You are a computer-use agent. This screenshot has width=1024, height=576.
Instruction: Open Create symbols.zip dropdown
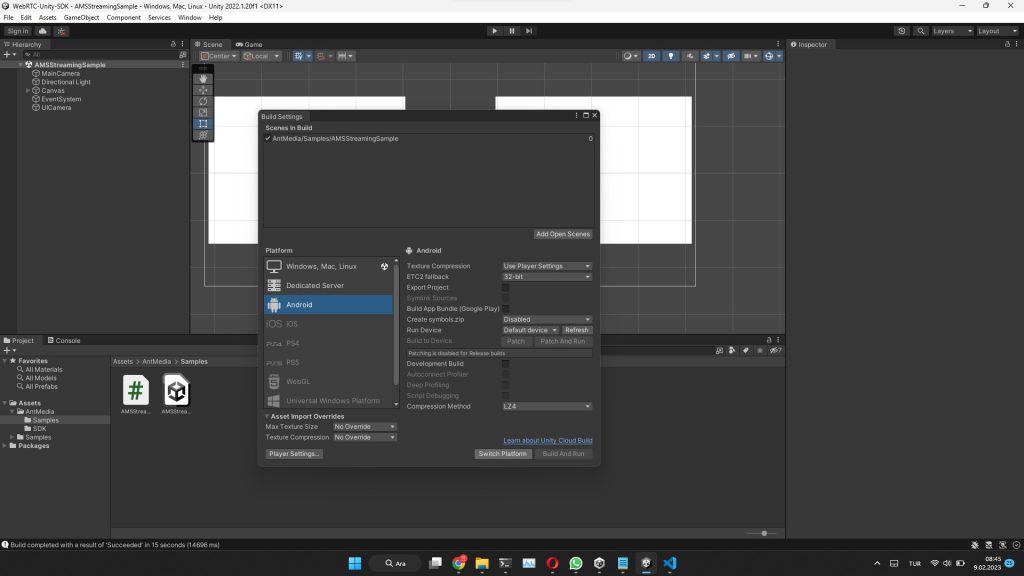(x=547, y=319)
